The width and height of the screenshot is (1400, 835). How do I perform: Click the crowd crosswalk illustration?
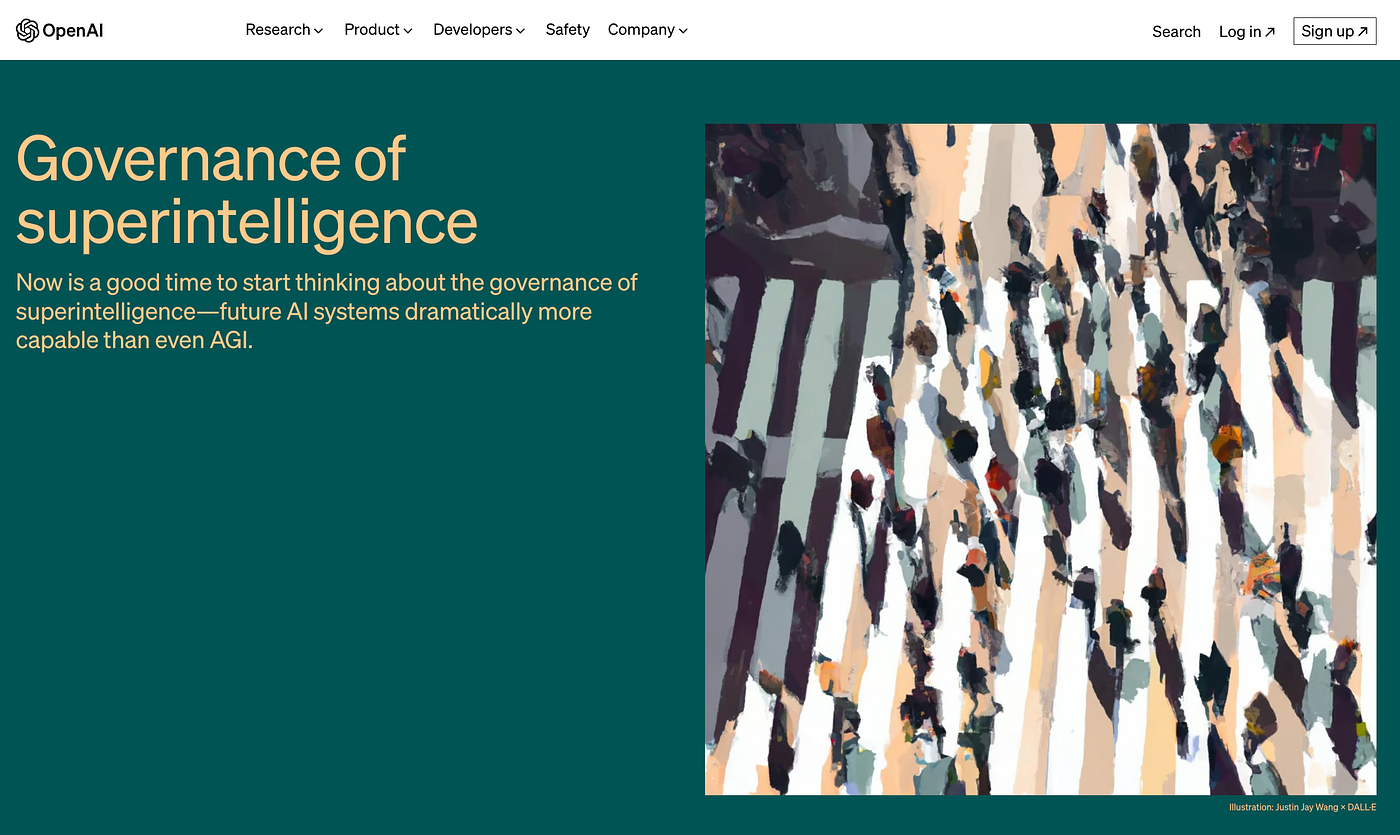(x=1040, y=459)
